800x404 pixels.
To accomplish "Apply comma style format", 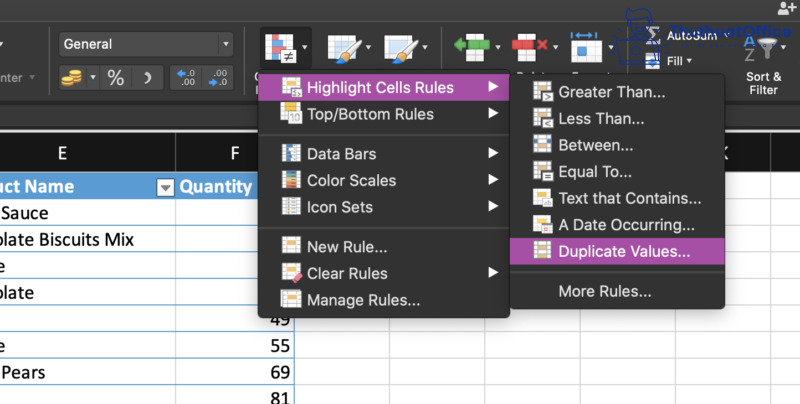I will pos(147,78).
